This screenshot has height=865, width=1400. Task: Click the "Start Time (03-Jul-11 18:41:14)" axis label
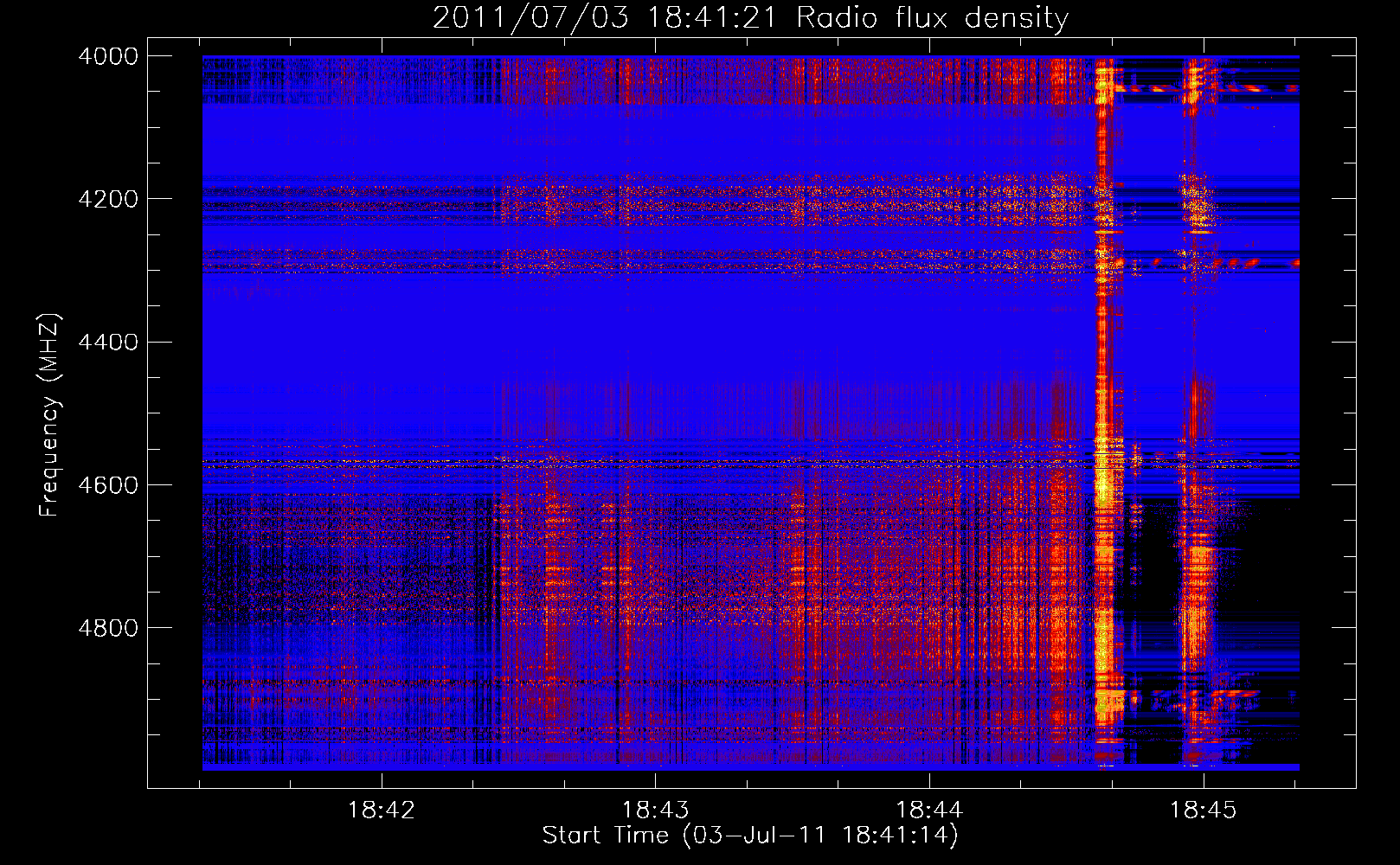(x=750, y=836)
